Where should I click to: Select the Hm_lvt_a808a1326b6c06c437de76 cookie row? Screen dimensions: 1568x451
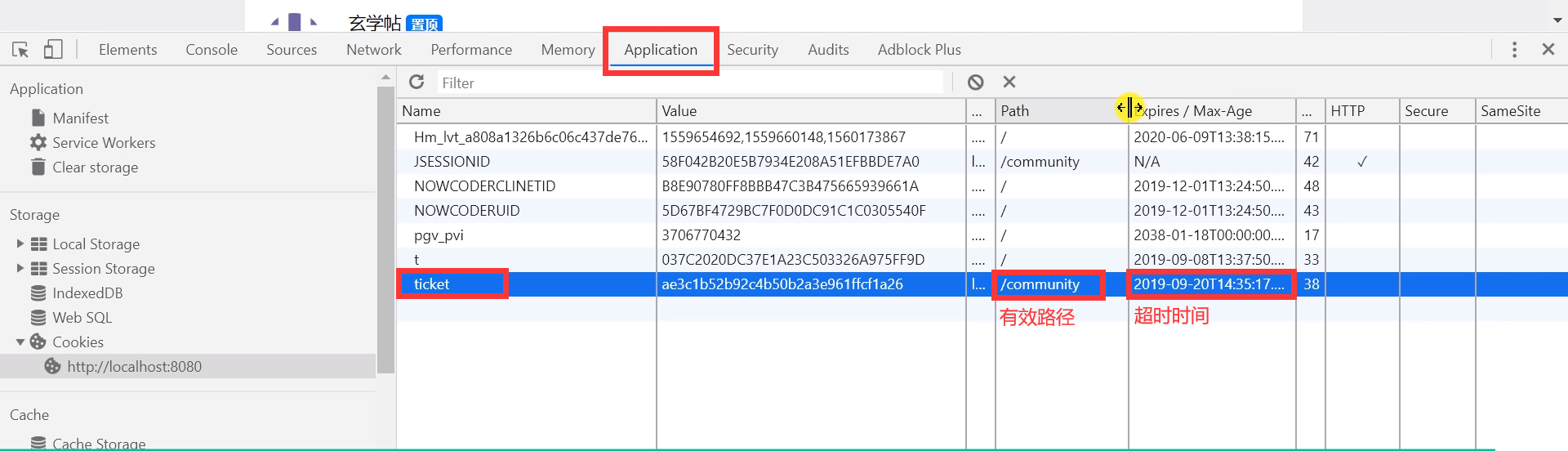(x=982, y=136)
